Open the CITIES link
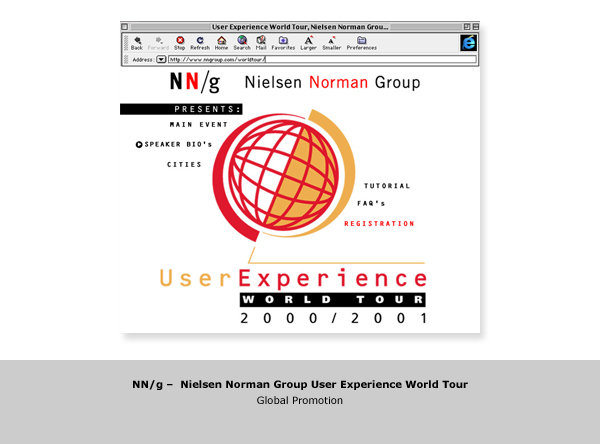 [x=184, y=165]
